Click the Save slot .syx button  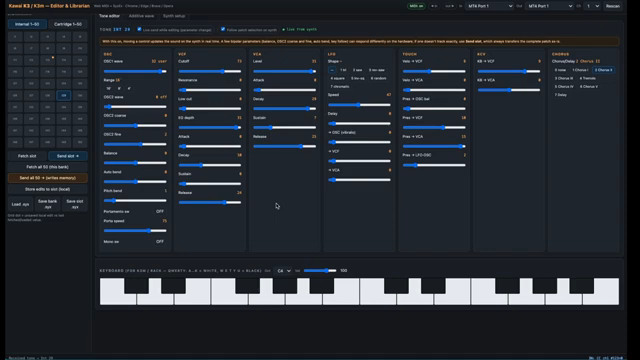(75, 204)
